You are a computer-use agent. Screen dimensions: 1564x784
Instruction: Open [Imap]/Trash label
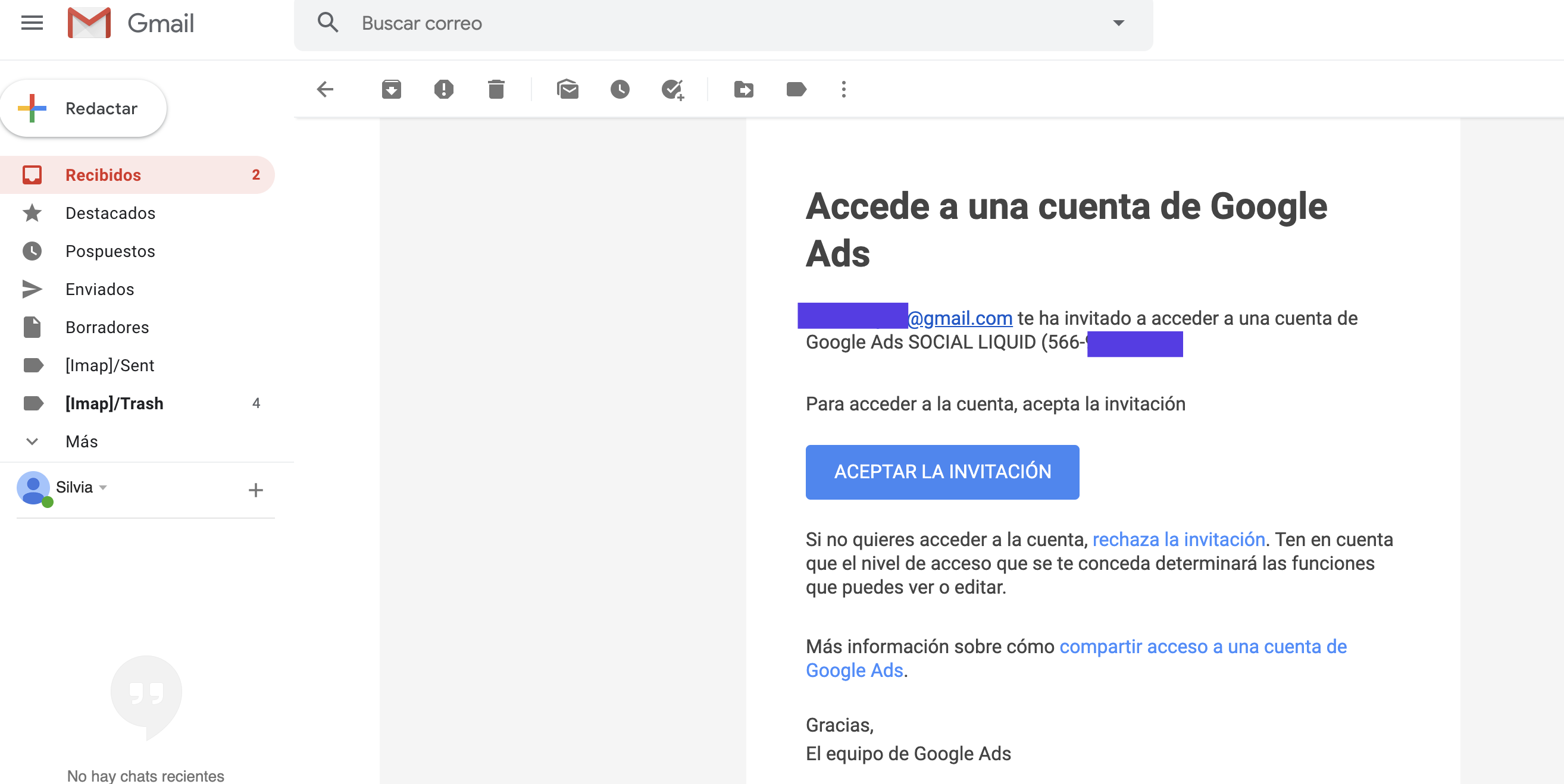[137, 403]
